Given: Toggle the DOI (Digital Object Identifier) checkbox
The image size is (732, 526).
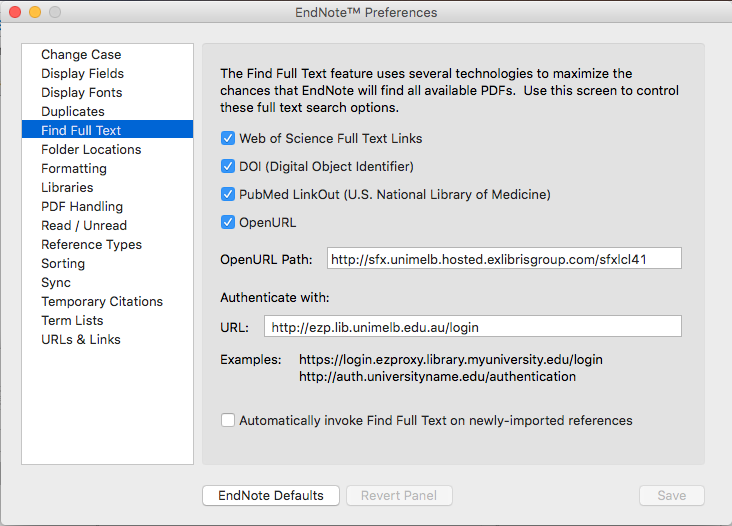Looking at the screenshot, I should click(x=228, y=166).
